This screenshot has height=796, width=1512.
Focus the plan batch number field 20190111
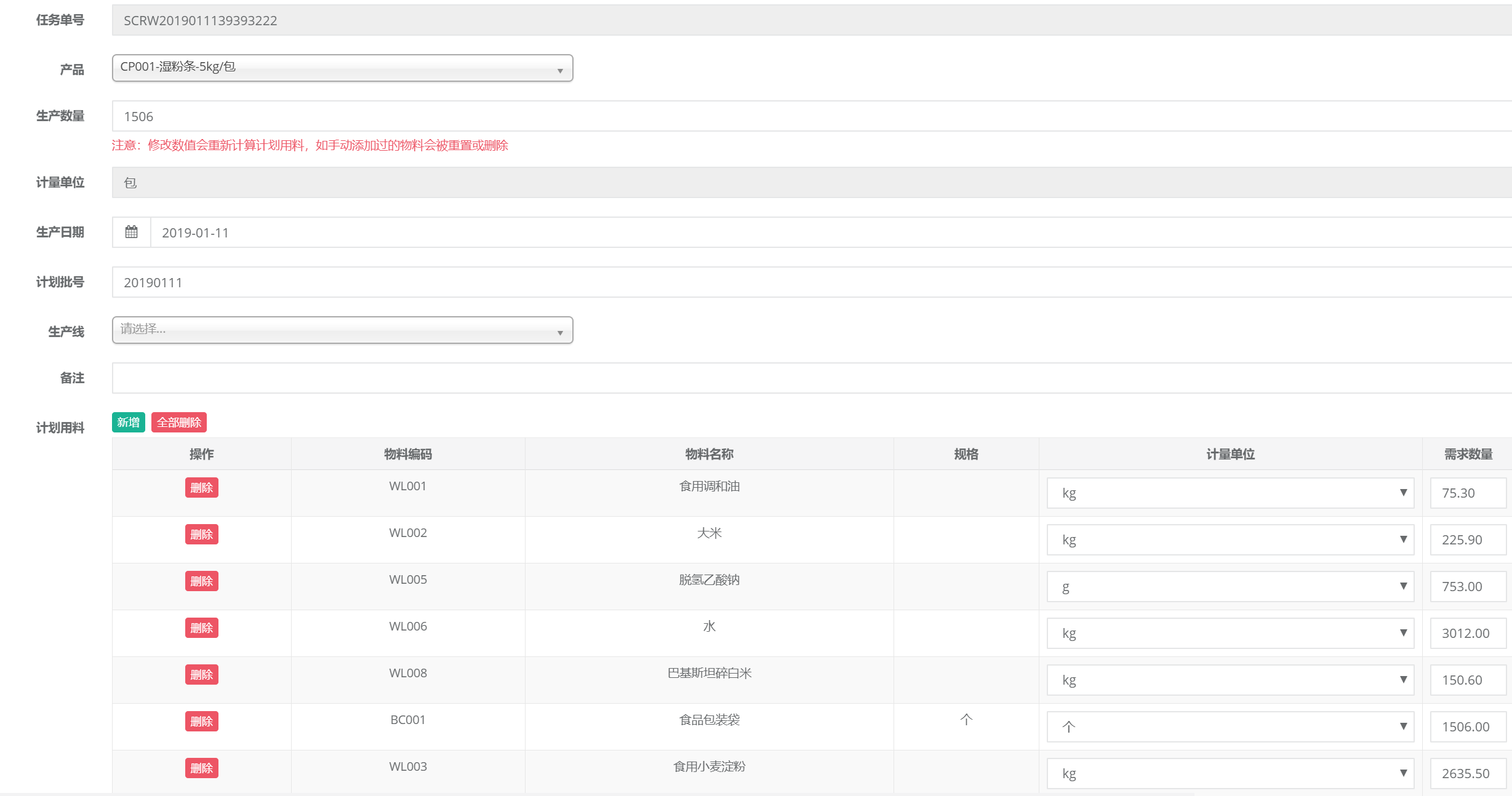800,282
